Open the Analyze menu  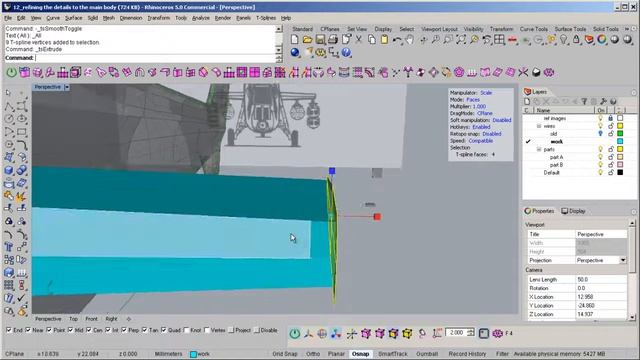[x=200, y=18]
